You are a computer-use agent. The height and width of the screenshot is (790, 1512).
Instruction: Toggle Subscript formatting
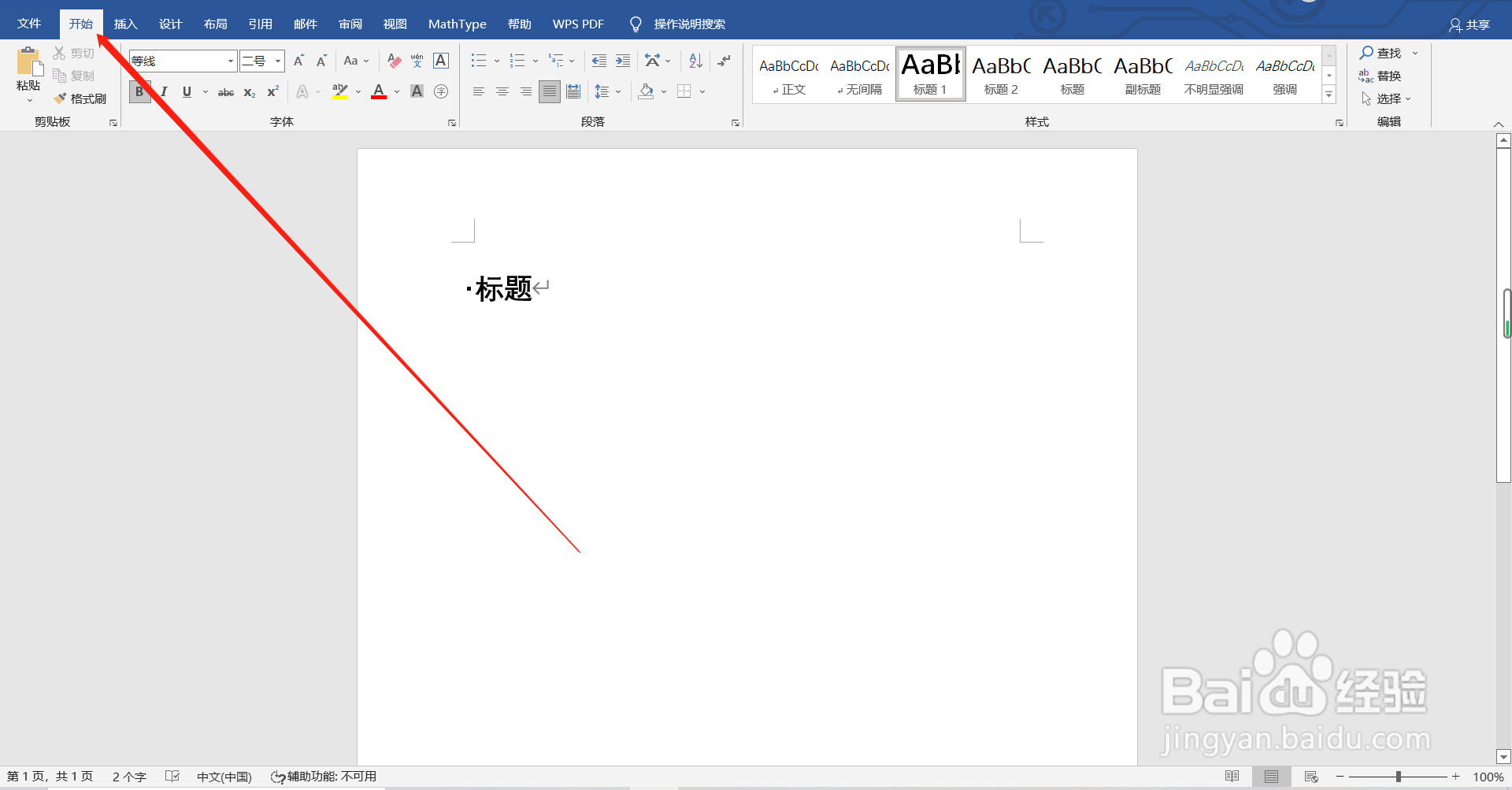point(250,91)
